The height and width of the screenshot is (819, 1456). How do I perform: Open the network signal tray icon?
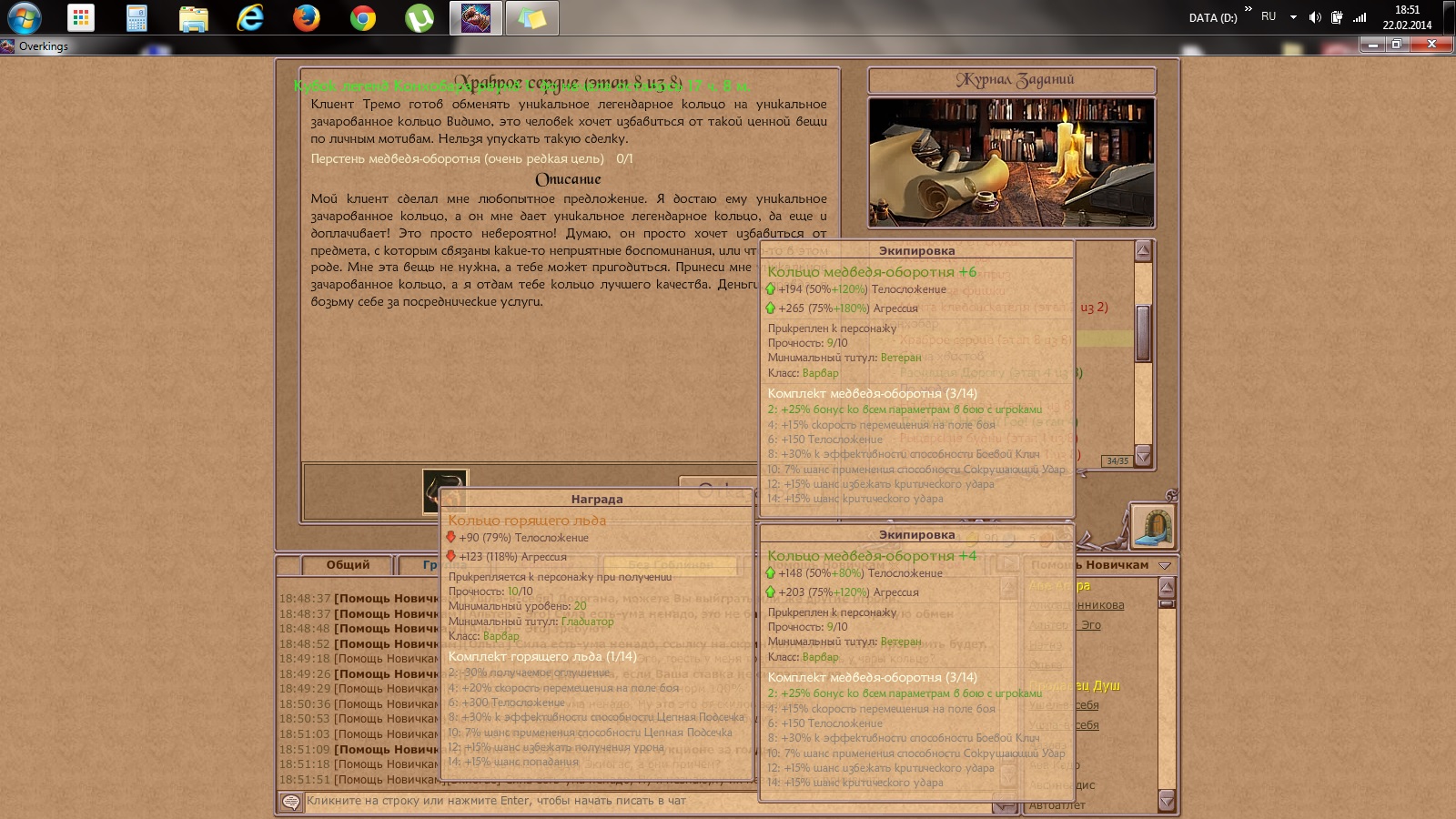(1360, 17)
